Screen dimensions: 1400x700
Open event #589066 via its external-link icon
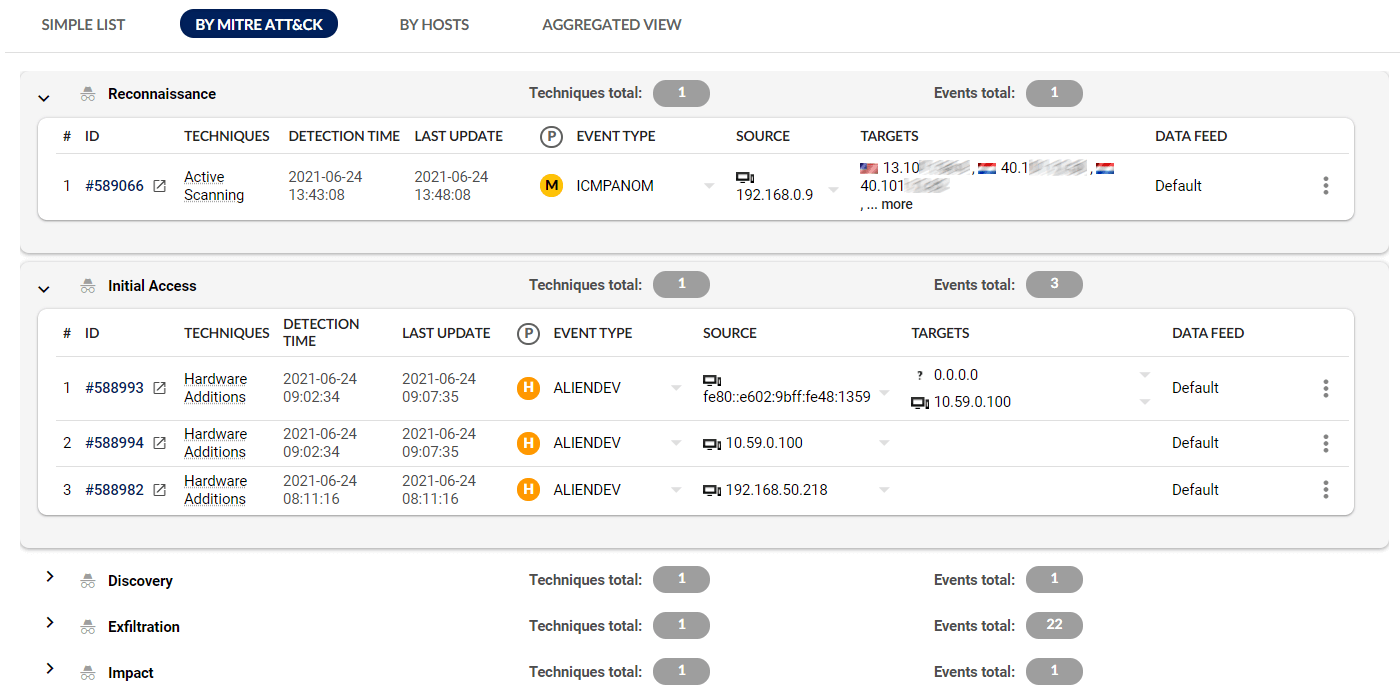point(158,185)
